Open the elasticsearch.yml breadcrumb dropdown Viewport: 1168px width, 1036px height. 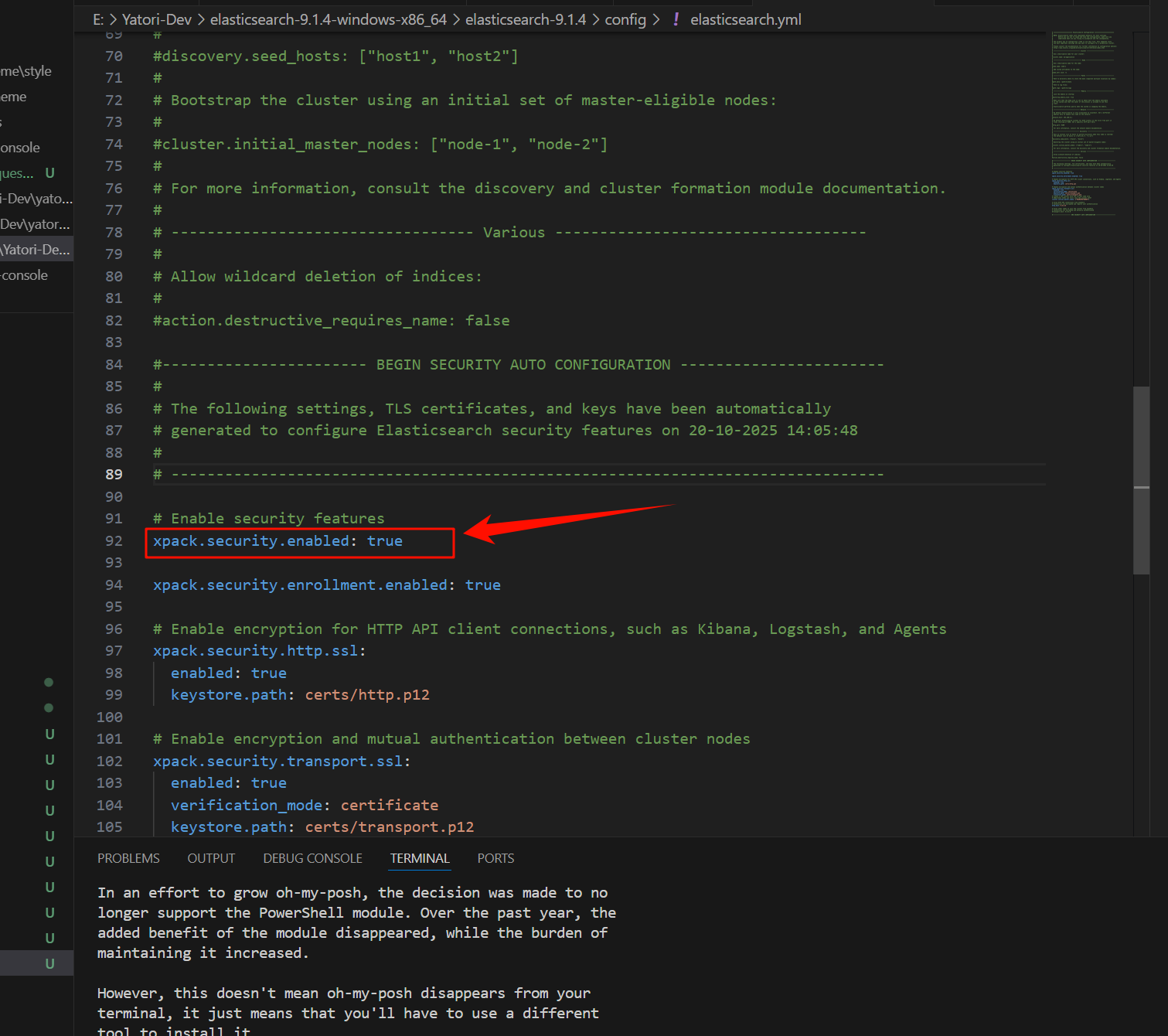(x=744, y=19)
